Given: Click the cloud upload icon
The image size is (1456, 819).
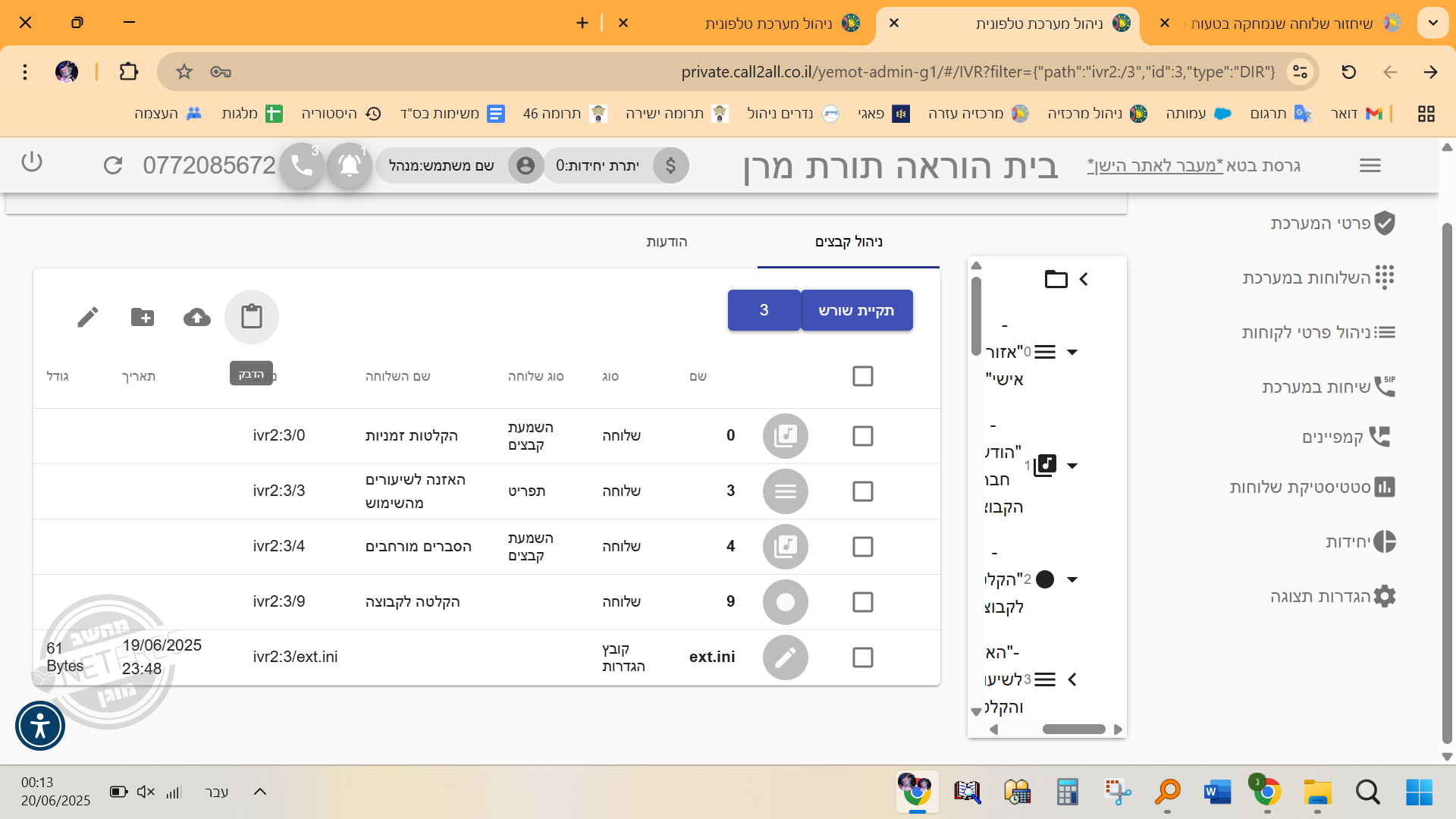Looking at the screenshot, I should point(197,317).
